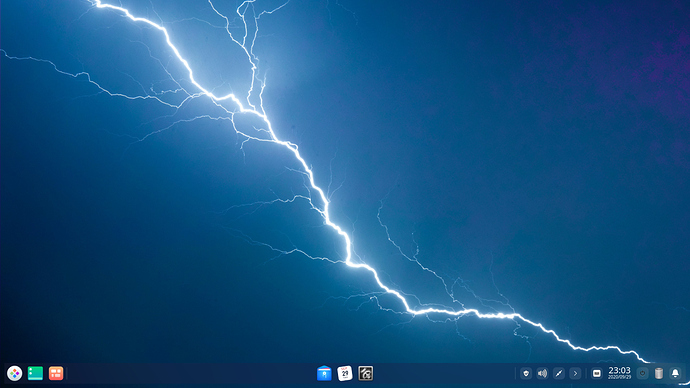Viewport: 690px width, 388px height.
Task: Open the power options button
Action: (642, 373)
